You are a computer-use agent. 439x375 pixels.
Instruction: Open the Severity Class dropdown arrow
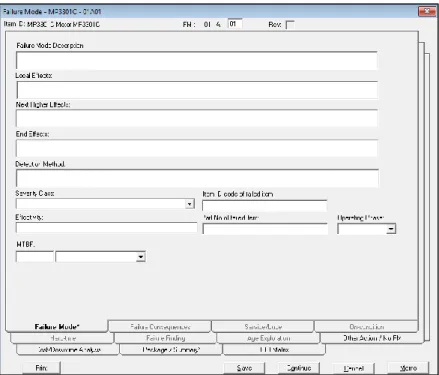pyautogui.click(x=190, y=204)
